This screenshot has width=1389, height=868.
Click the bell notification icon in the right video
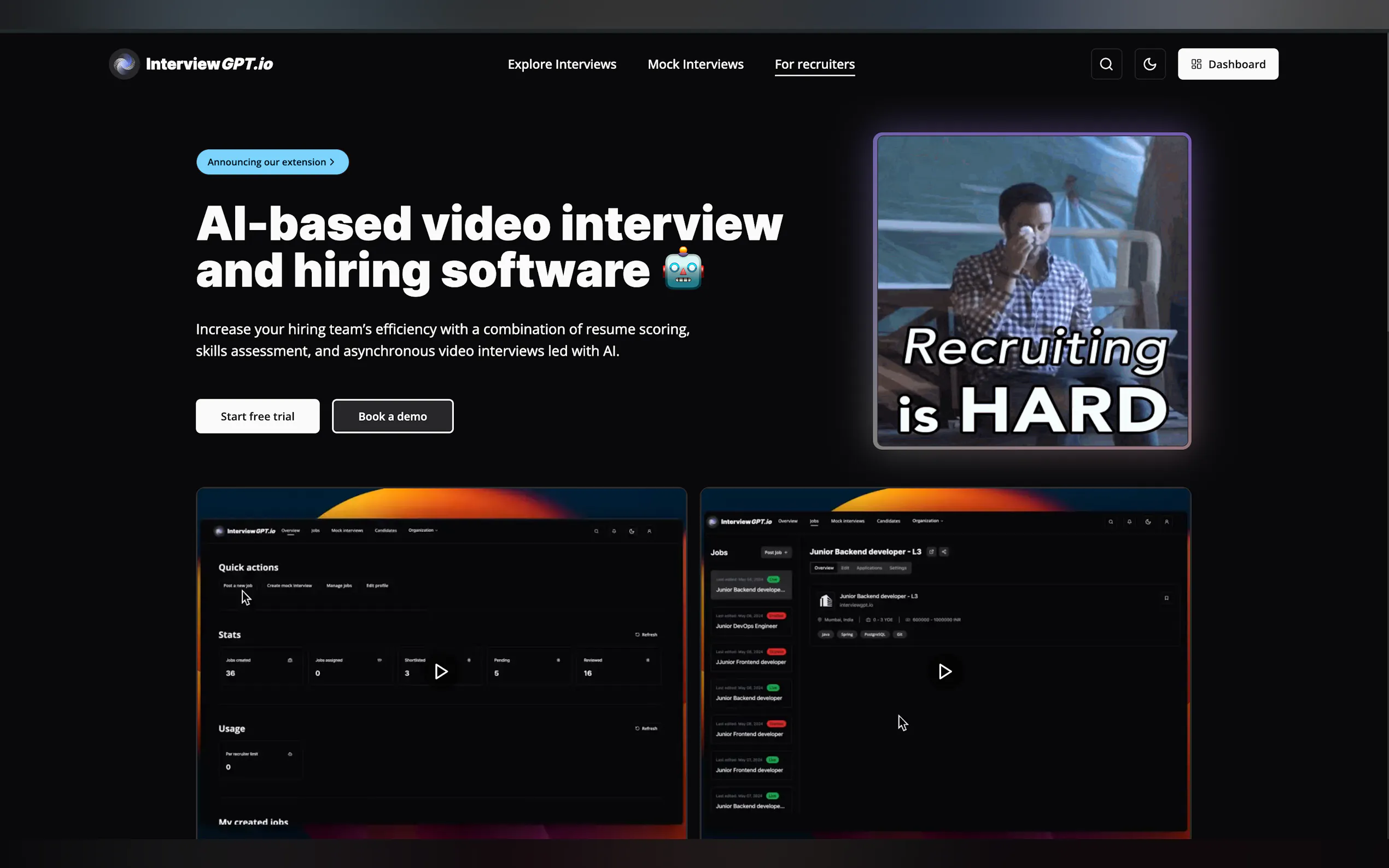1129,522
